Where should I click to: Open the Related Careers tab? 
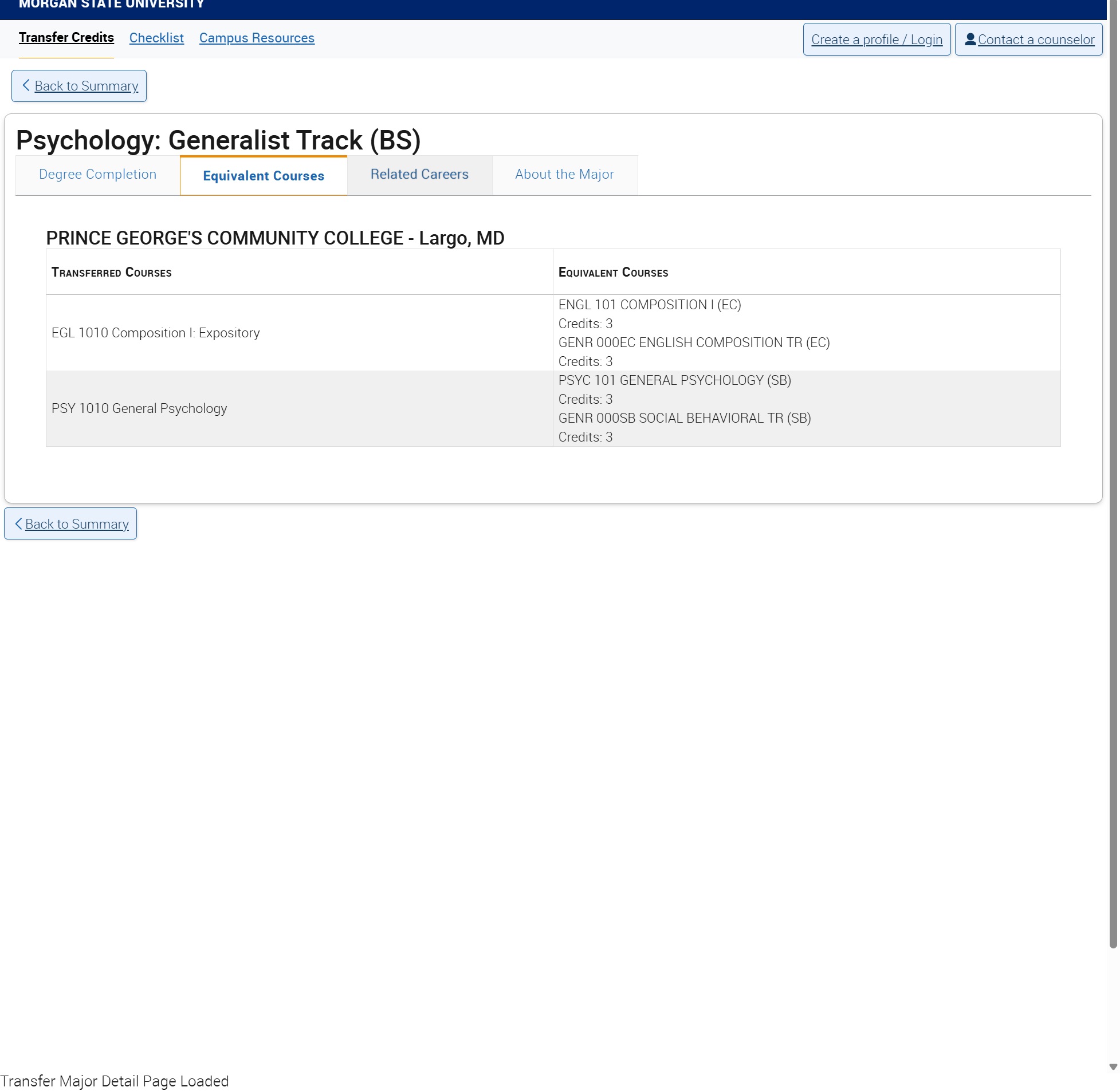(x=419, y=175)
